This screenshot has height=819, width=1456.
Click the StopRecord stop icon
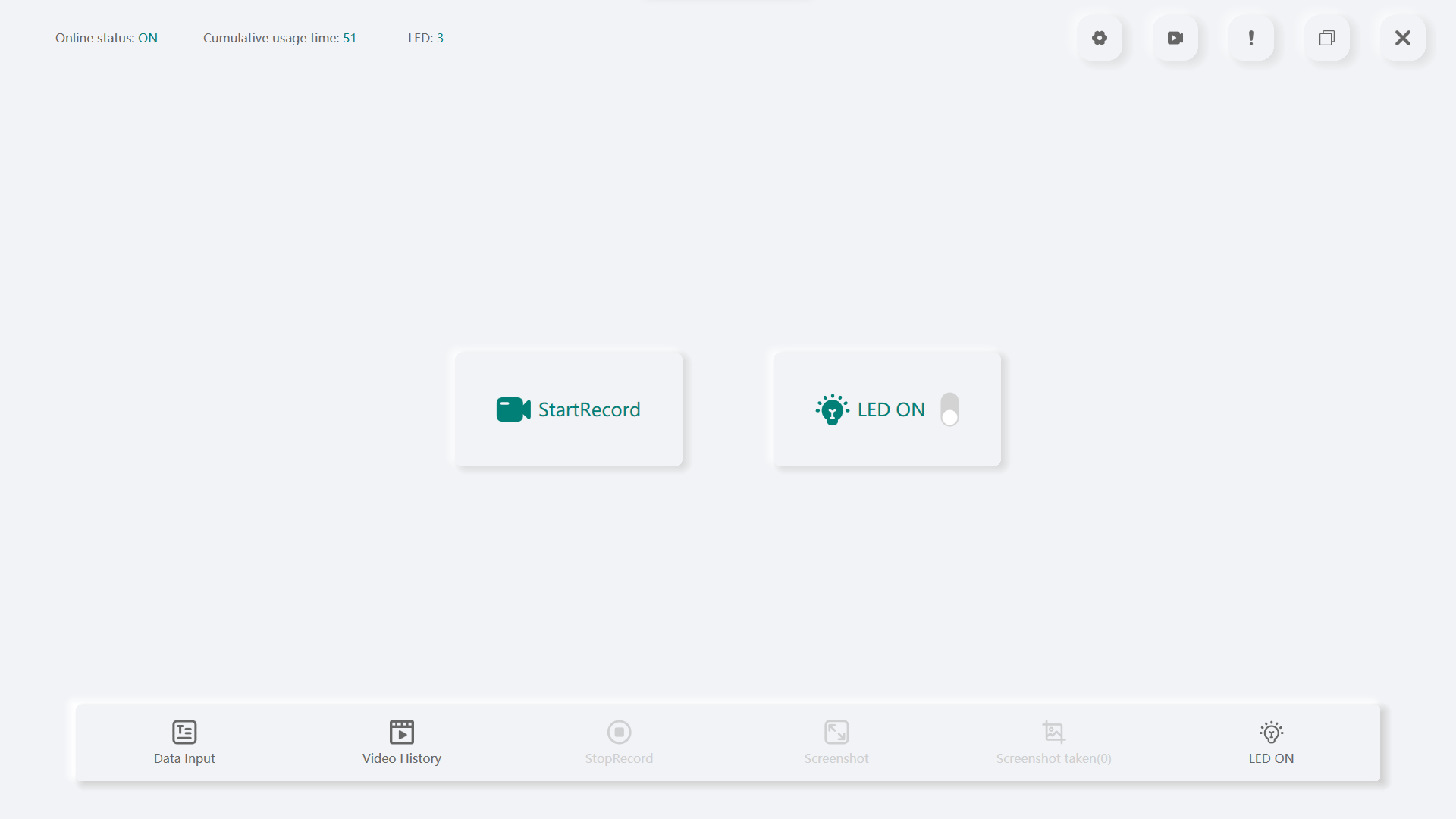tap(619, 732)
